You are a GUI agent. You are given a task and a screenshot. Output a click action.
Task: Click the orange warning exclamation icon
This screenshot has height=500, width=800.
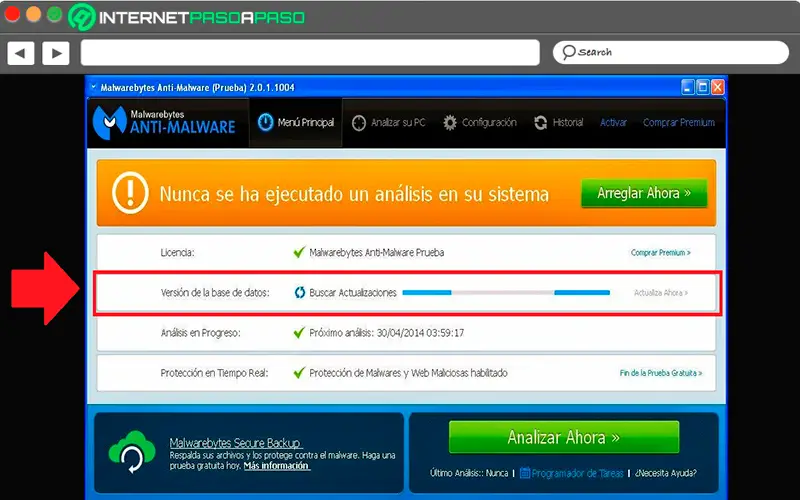[130, 193]
